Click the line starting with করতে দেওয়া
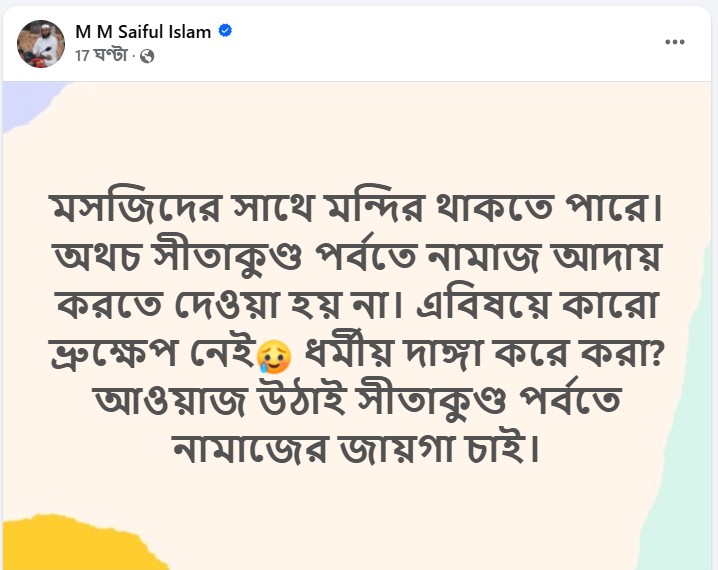 pyautogui.click(x=358, y=305)
